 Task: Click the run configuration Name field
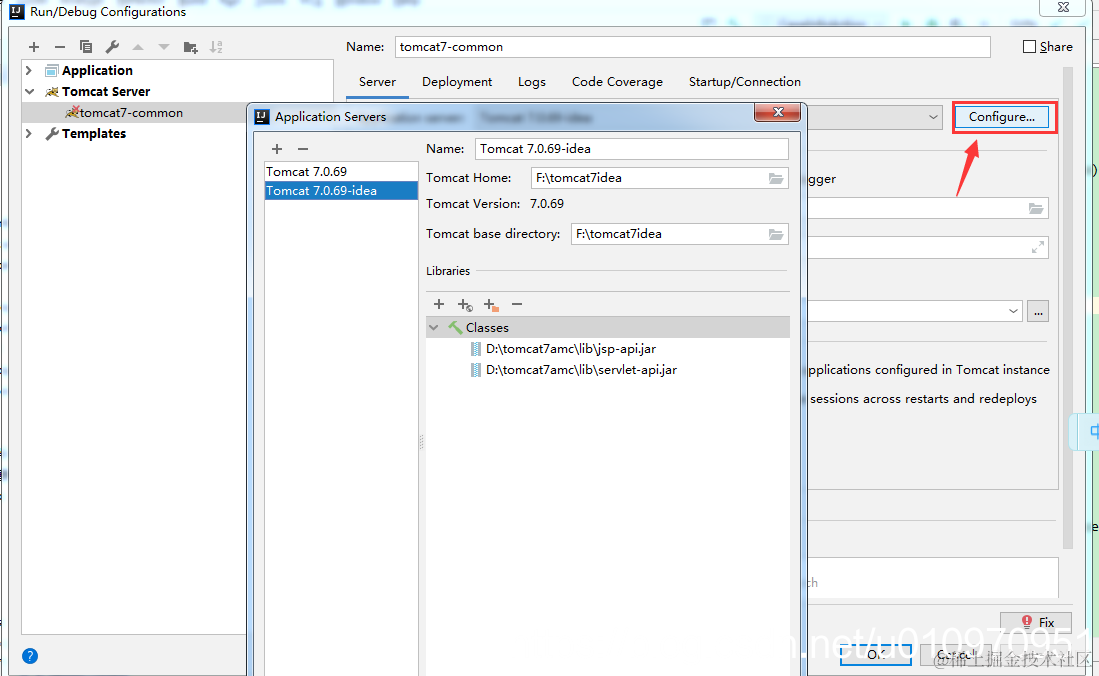tap(692, 47)
